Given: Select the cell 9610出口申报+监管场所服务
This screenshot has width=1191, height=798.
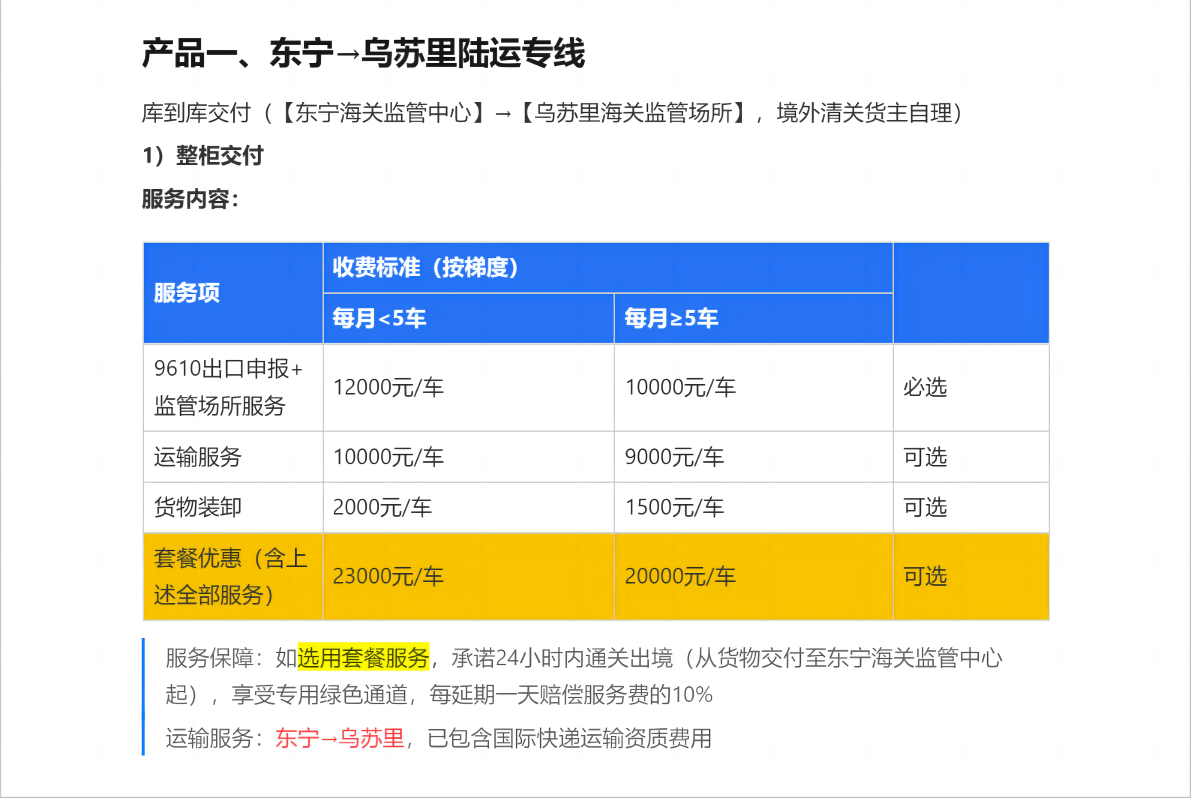Looking at the screenshot, I should (x=233, y=388).
